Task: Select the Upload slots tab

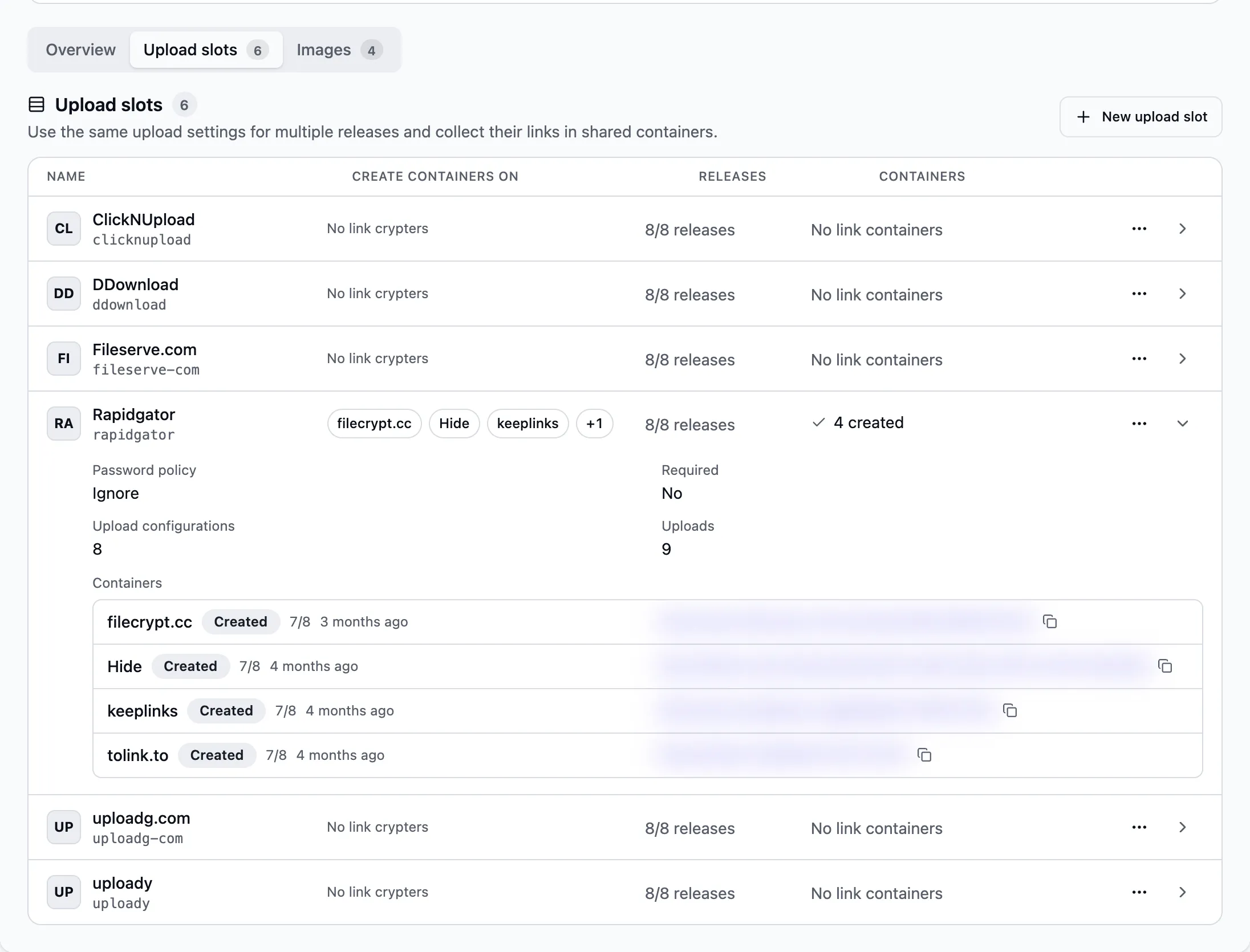Action: 206,50
